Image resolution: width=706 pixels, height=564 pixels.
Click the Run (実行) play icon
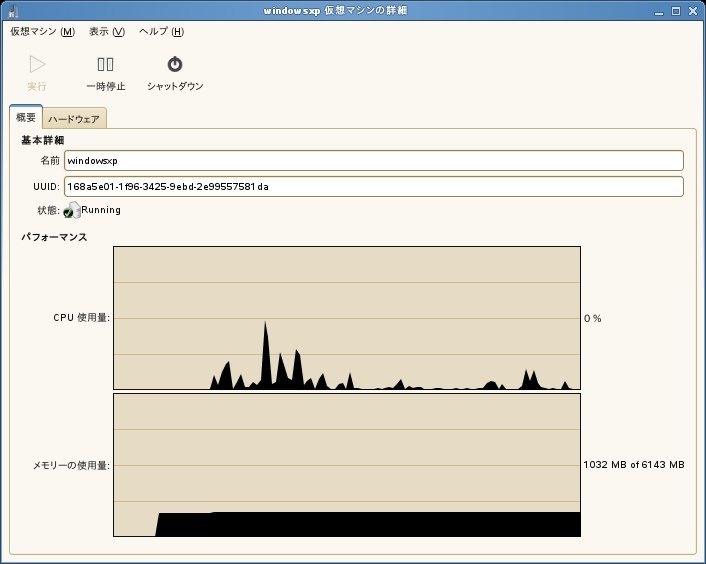[37, 64]
